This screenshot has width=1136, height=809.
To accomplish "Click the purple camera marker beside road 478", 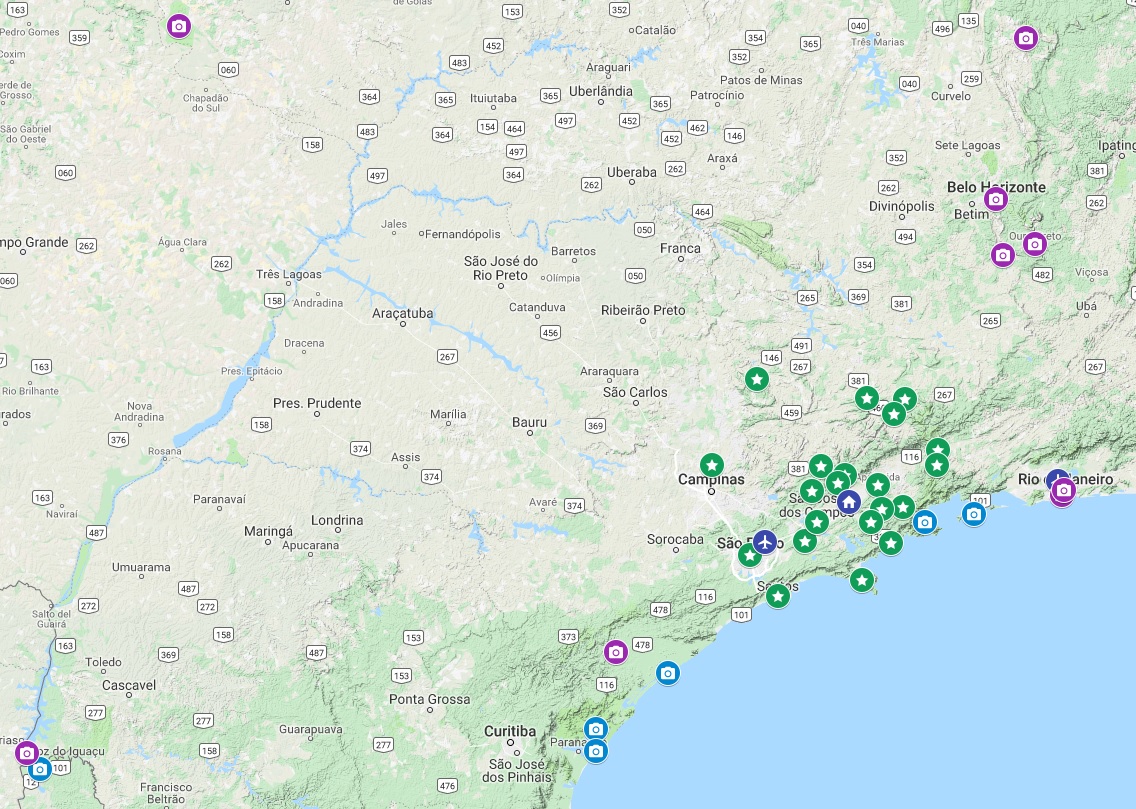I will point(616,652).
